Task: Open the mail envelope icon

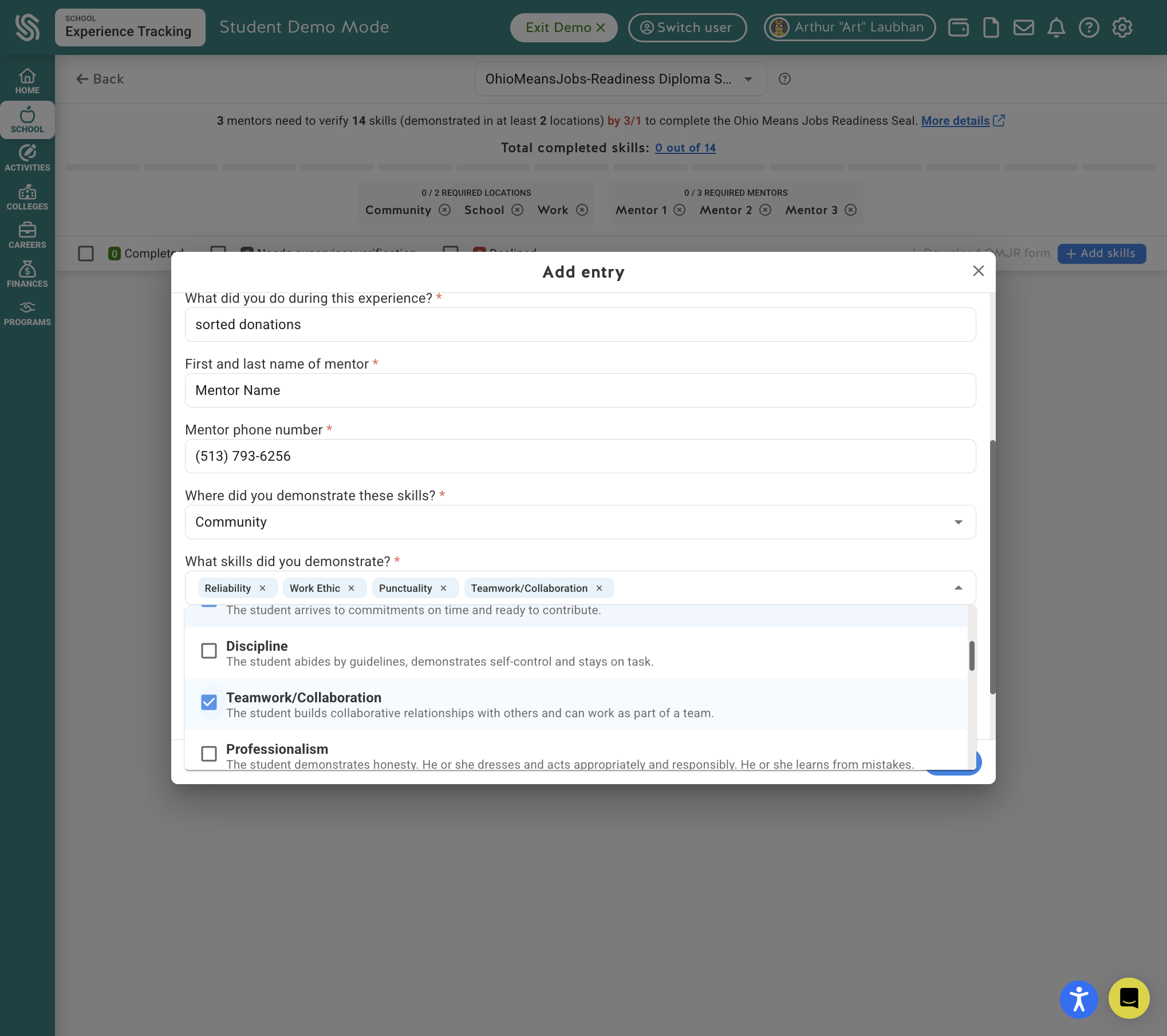Action: click(x=1023, y=27)
